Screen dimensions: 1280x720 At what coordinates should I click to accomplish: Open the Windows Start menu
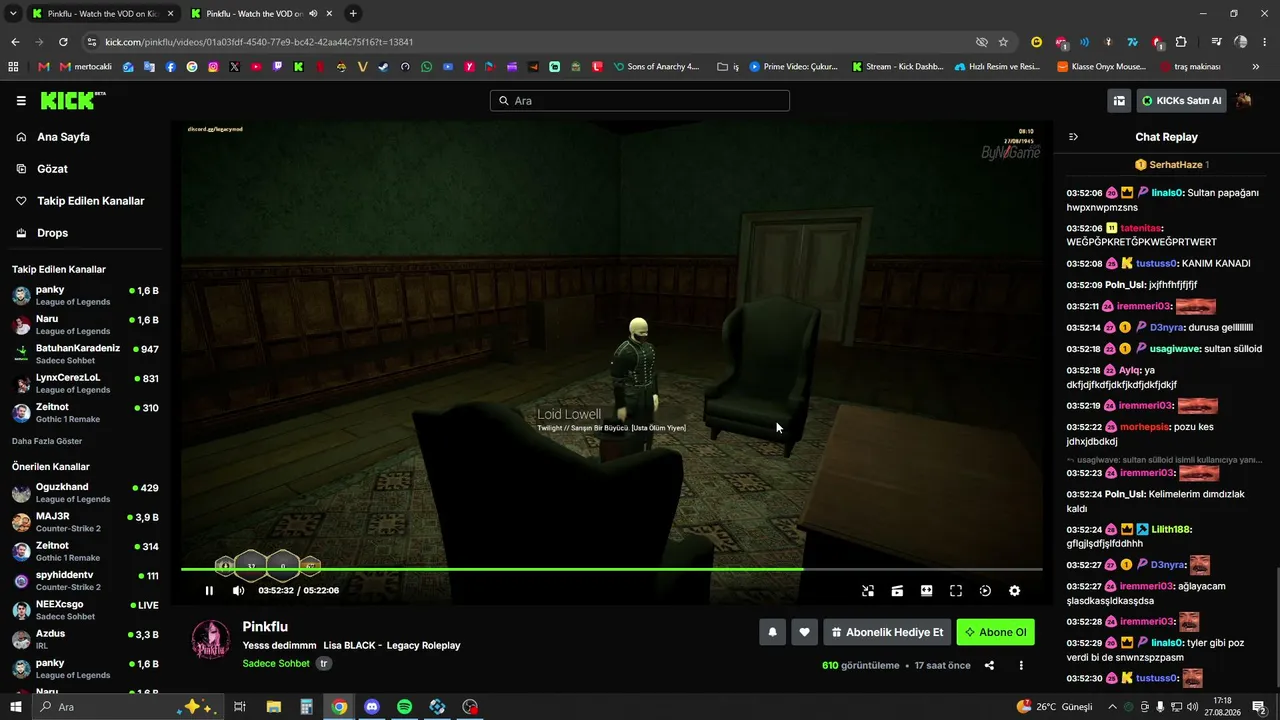click(17, 707)
